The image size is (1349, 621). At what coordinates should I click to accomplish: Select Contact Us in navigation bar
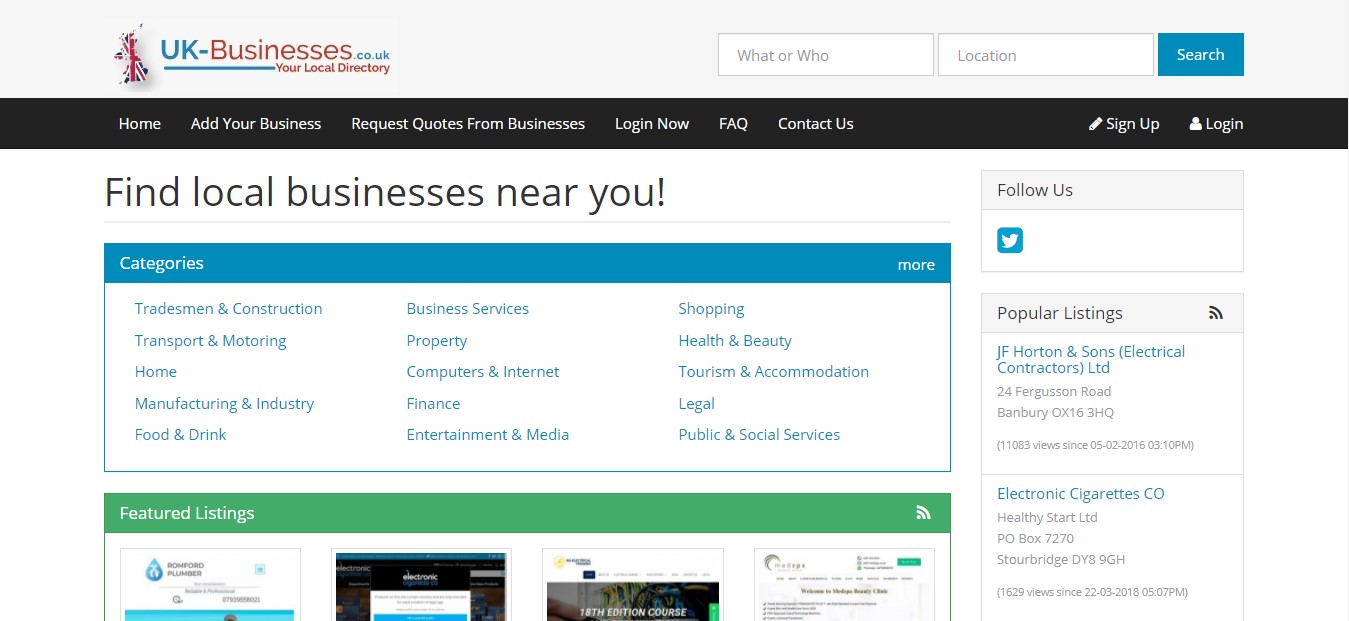pyautogui.click(x=815, y=124)
